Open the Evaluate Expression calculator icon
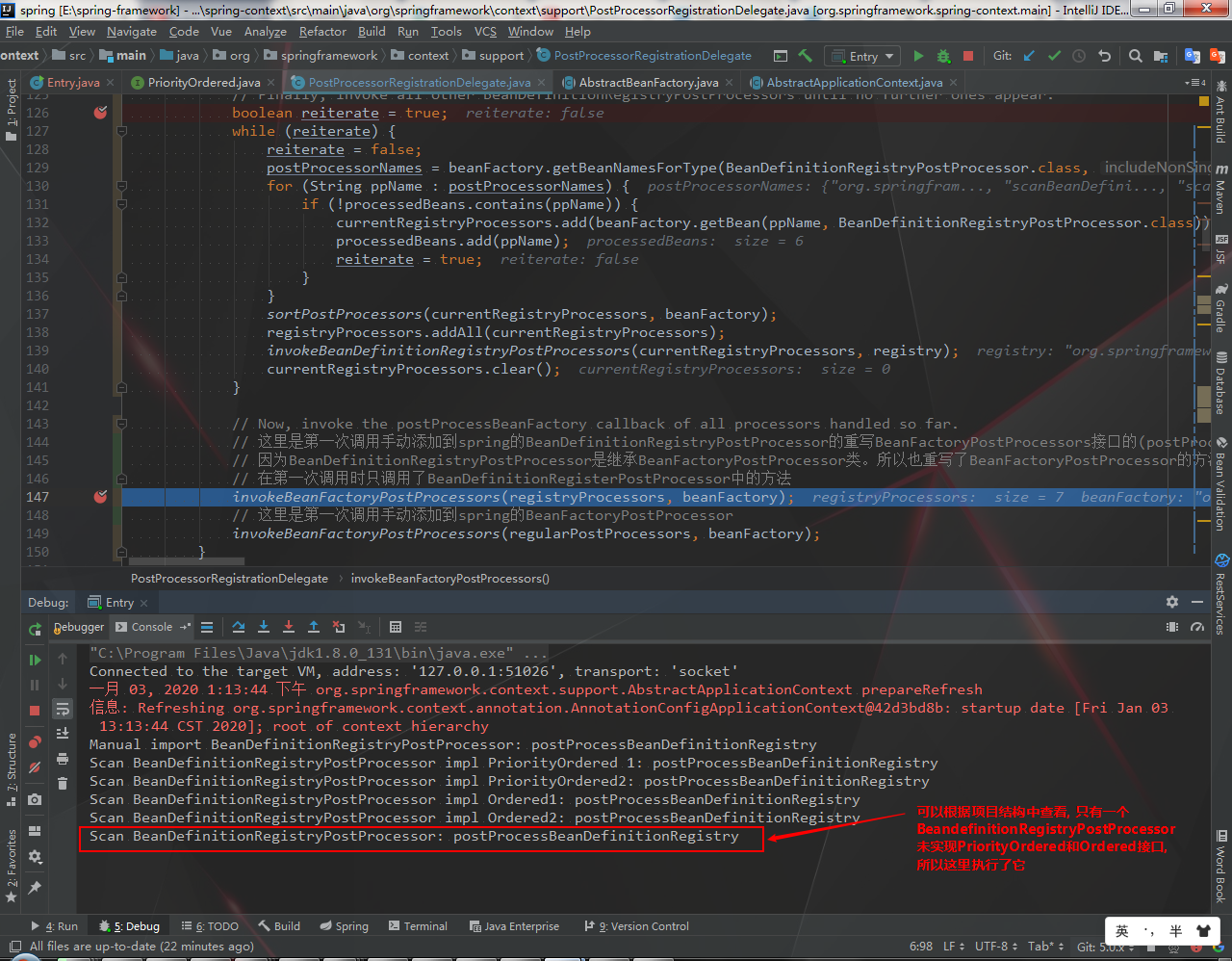The width and height of the screenshot is (1232, 961). [x=395, y=627]
